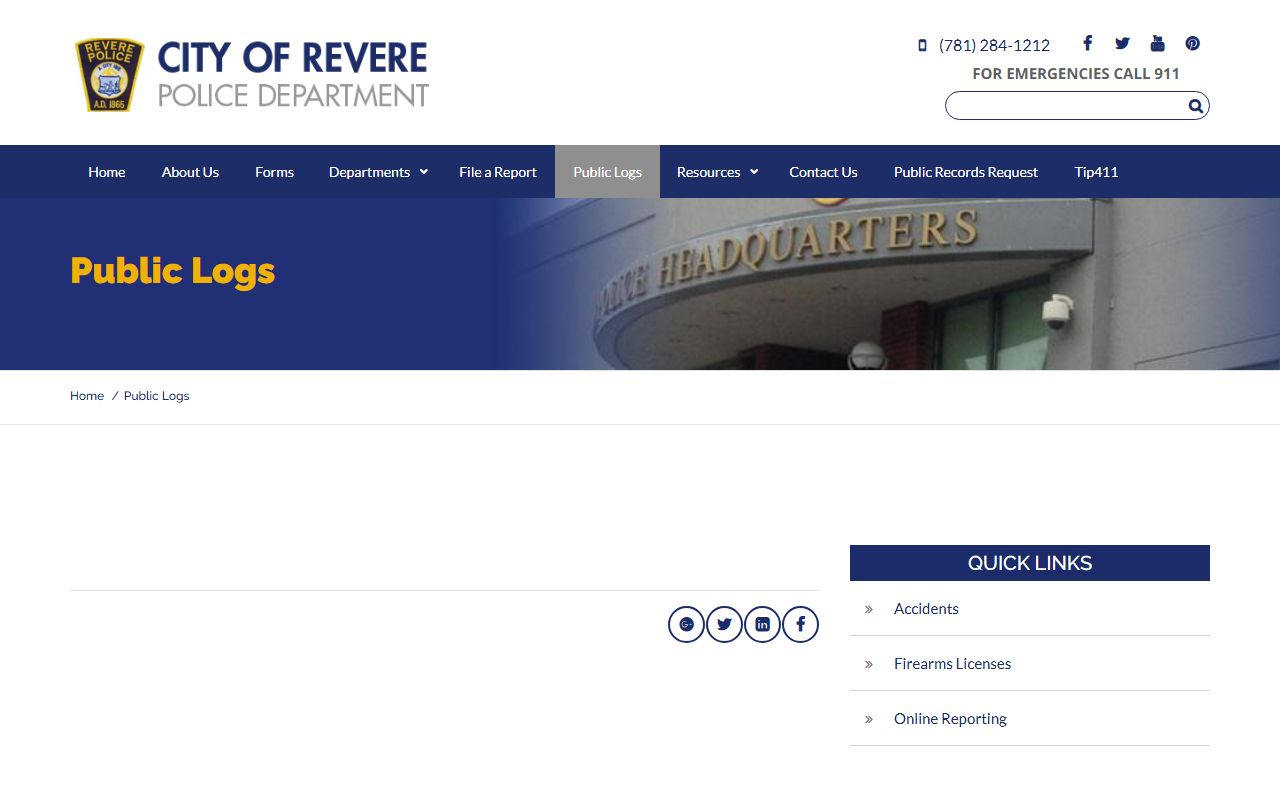
Task: Share page via Facebook circle icon
Action: (x=800, y=624)
